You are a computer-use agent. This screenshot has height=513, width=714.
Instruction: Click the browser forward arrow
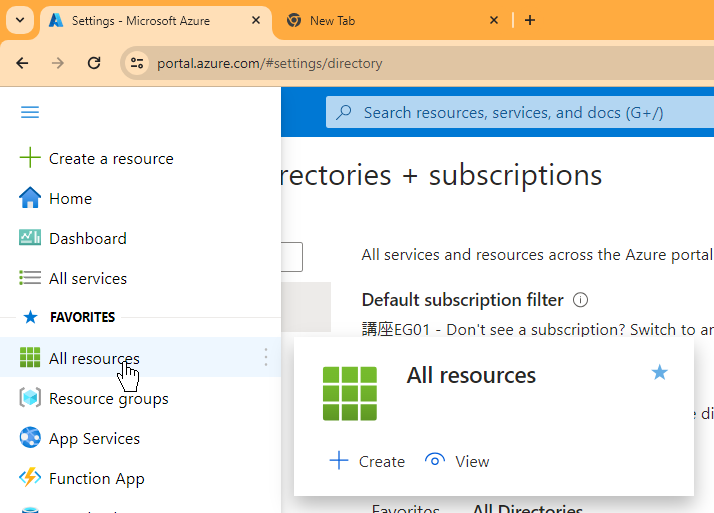[x=58, y=63]
